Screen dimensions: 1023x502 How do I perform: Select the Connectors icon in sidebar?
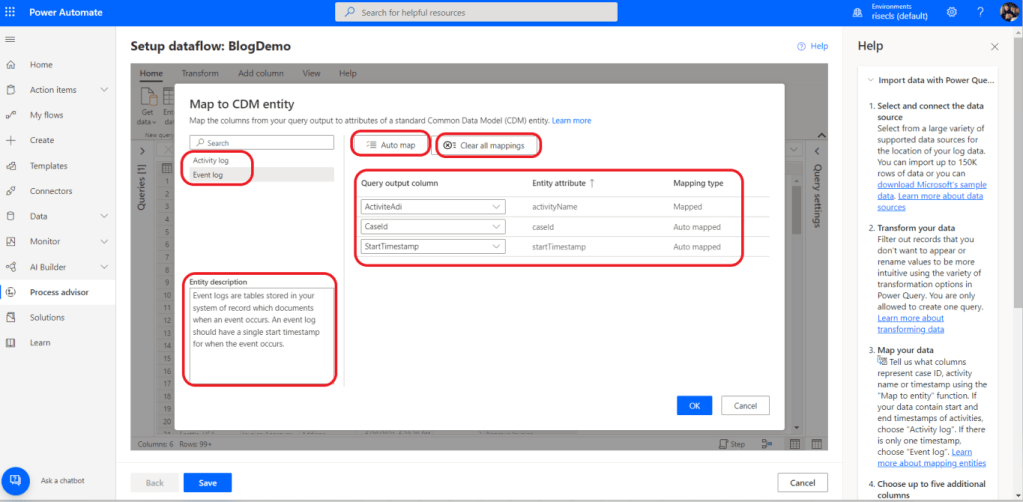click(11, 191)
